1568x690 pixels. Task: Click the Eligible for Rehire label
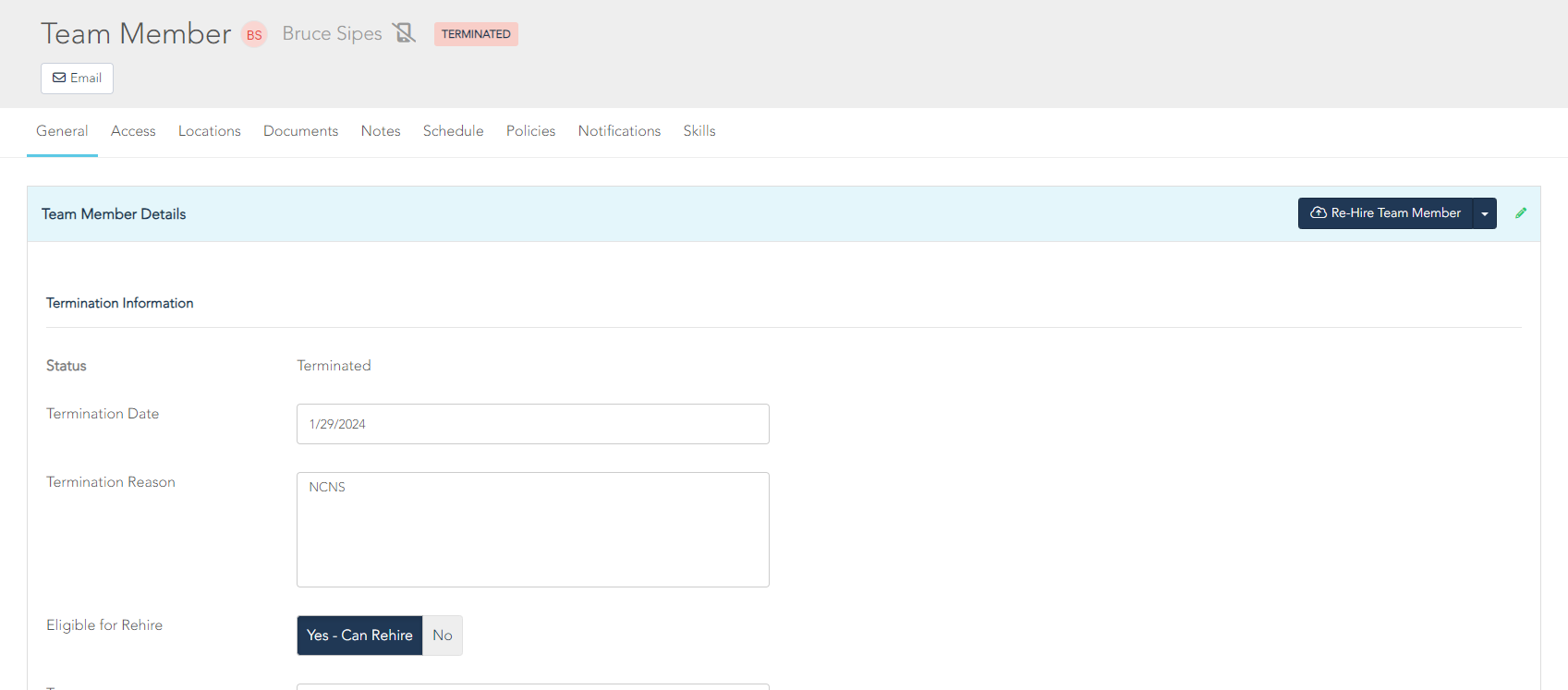tap(104, 625)
